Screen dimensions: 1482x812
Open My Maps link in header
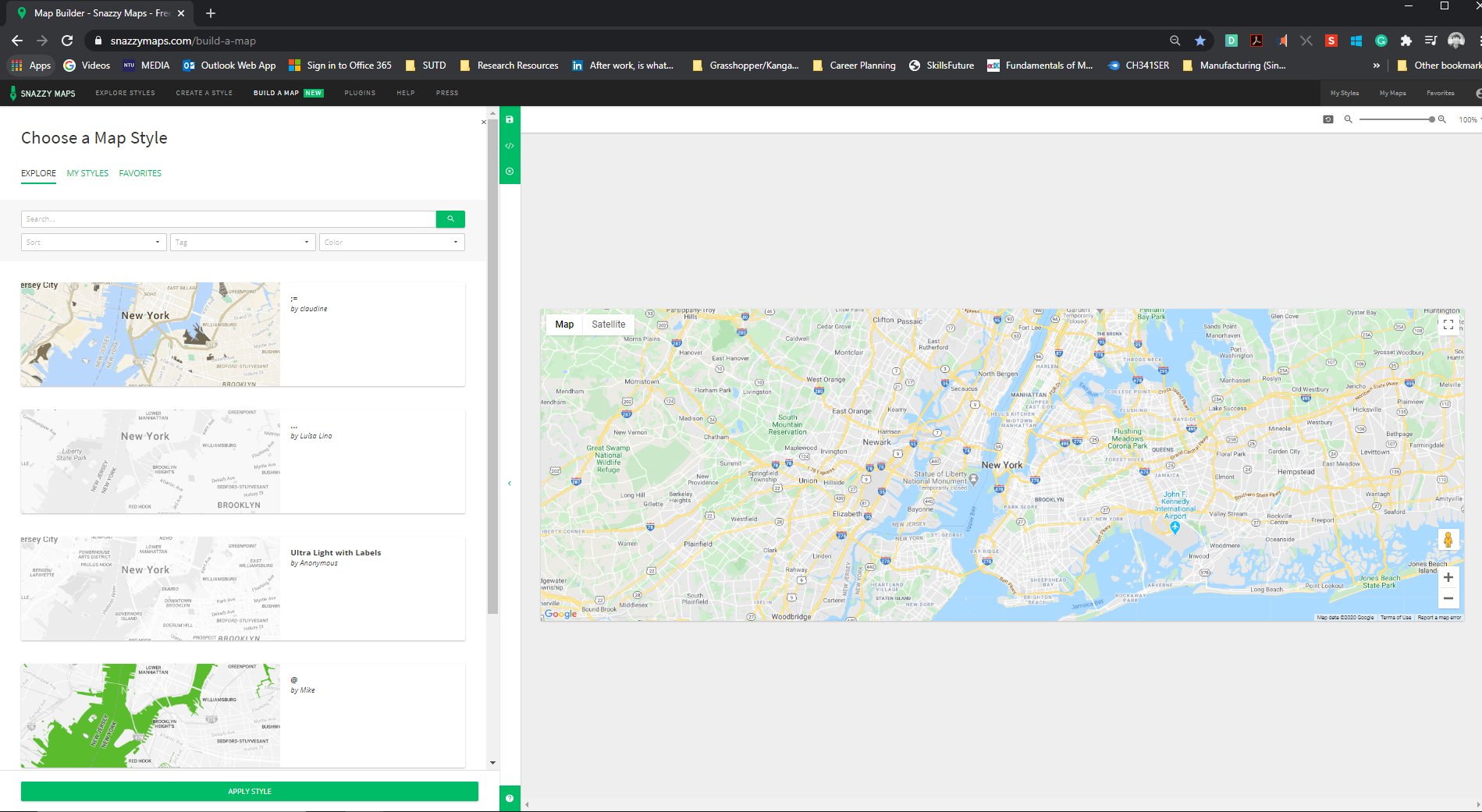click(x=1393, y=93)
